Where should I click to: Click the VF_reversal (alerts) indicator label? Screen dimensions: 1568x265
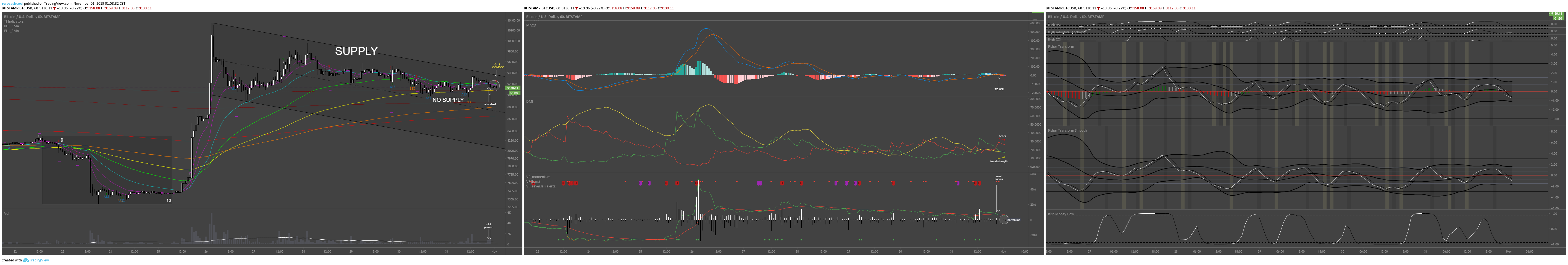point(541,186)
